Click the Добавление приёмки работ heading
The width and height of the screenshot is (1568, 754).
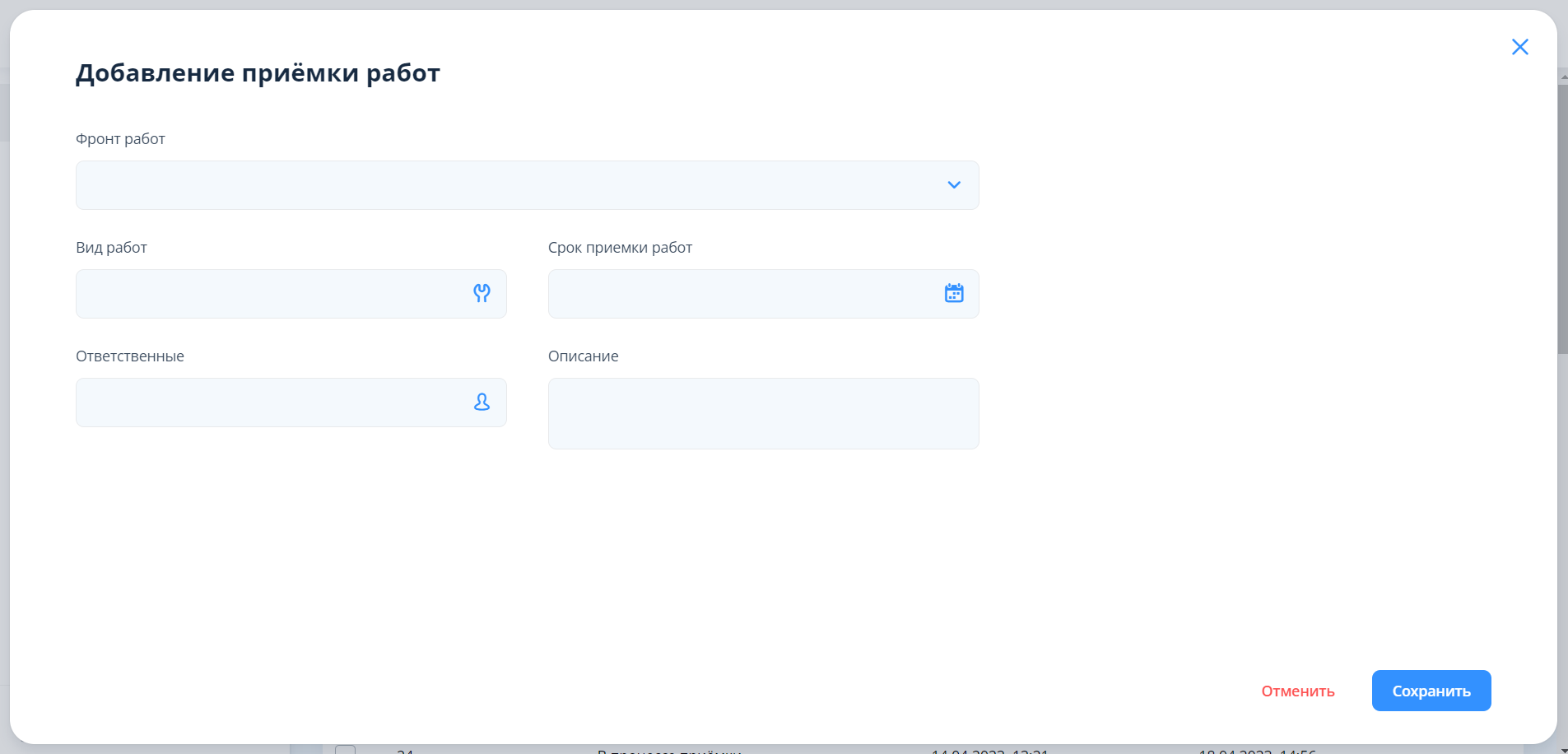258,73
